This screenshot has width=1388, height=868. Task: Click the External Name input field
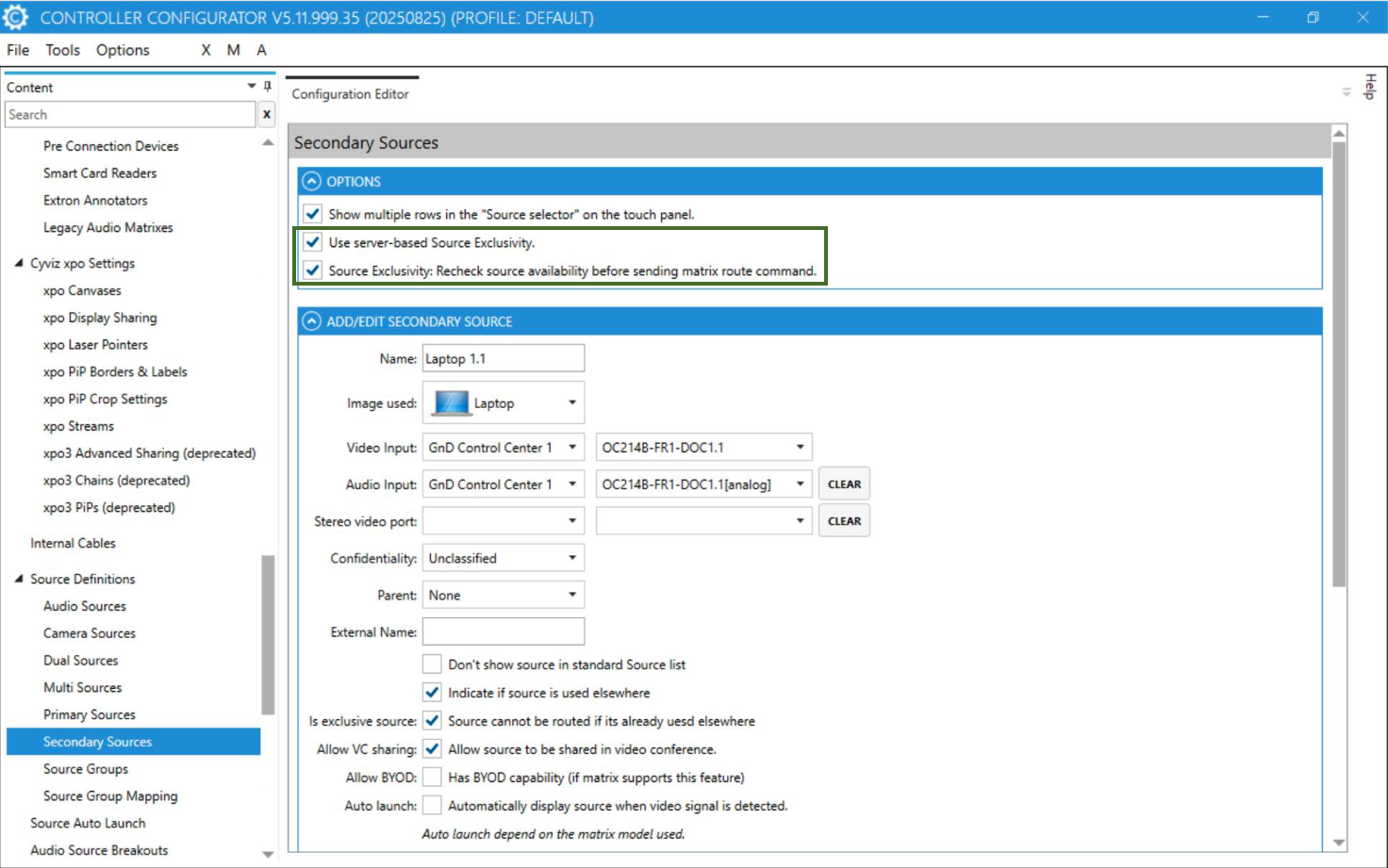click(x=503, y=632)
